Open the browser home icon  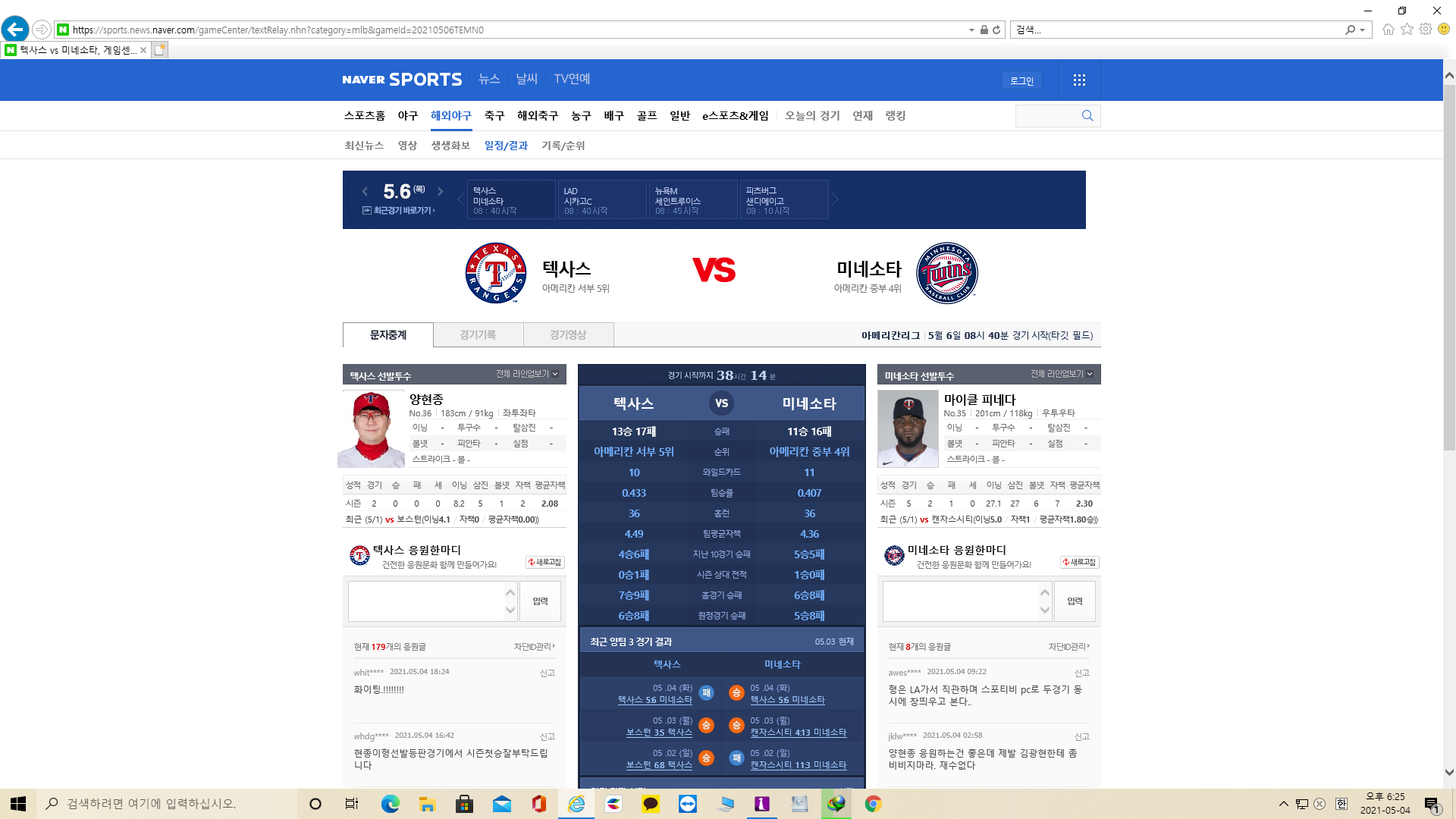(1388, 30)
